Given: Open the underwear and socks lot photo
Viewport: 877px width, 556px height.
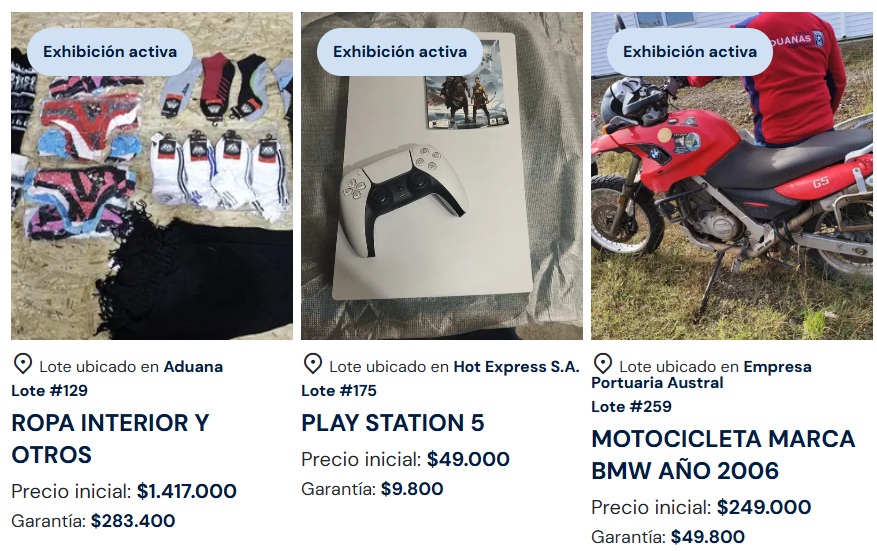Looking at the screenshot, I should pyautogui.click(x=152, y=176).
